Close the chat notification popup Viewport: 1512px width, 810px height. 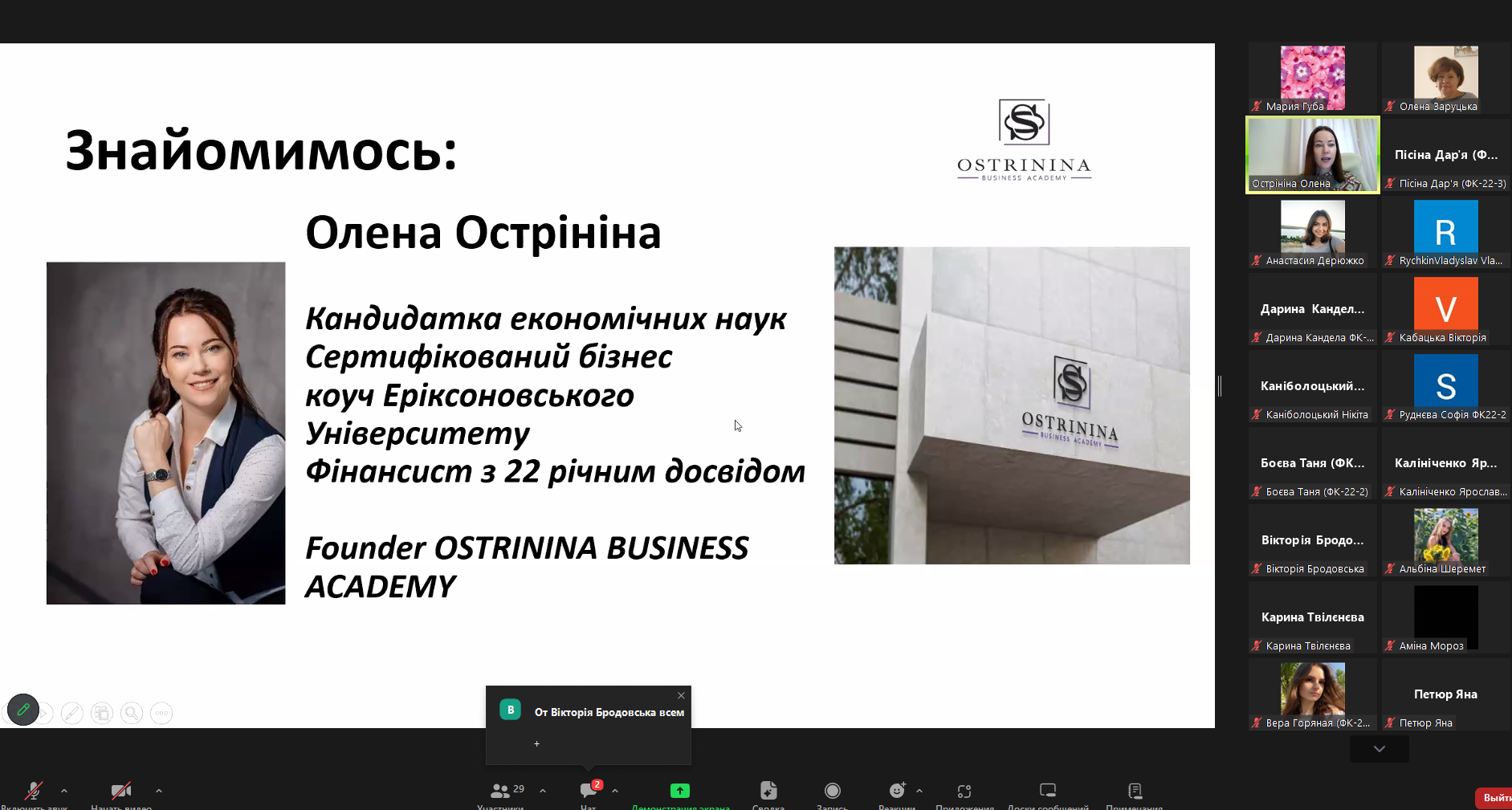(x=681, y=695)
